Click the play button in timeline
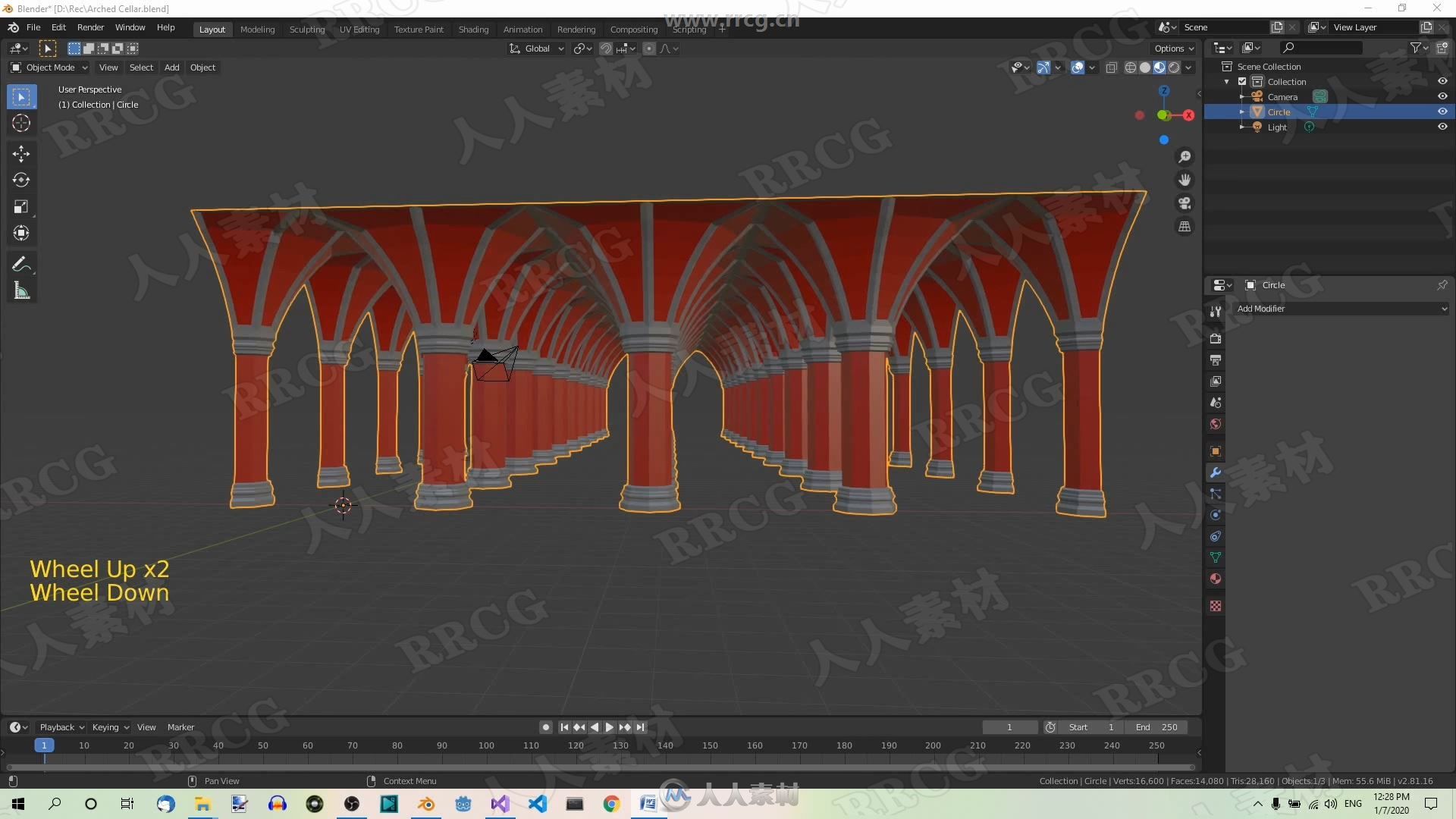 [608, 727]
